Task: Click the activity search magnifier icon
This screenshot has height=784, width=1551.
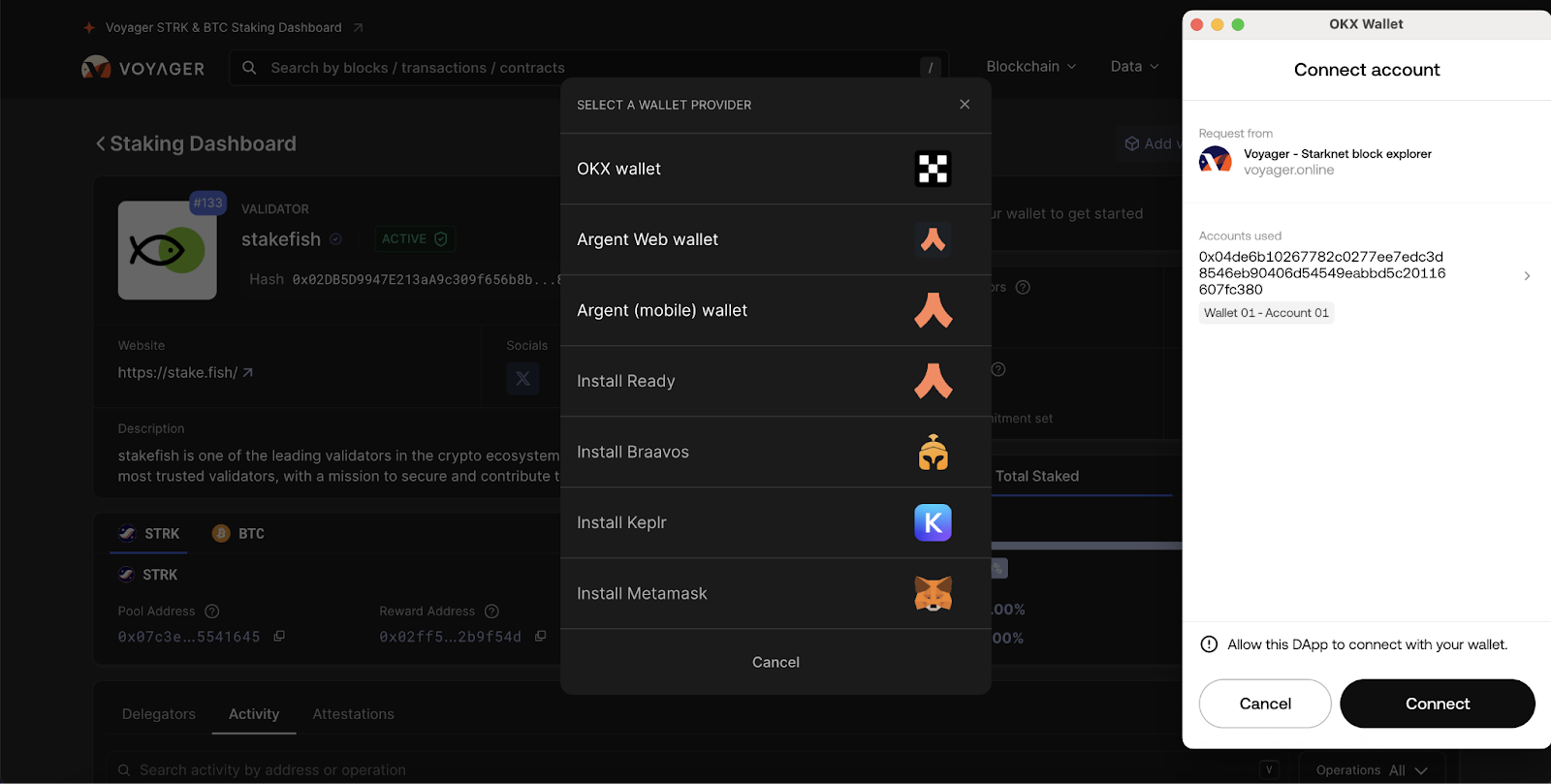Action: click(x=124, y=770)
